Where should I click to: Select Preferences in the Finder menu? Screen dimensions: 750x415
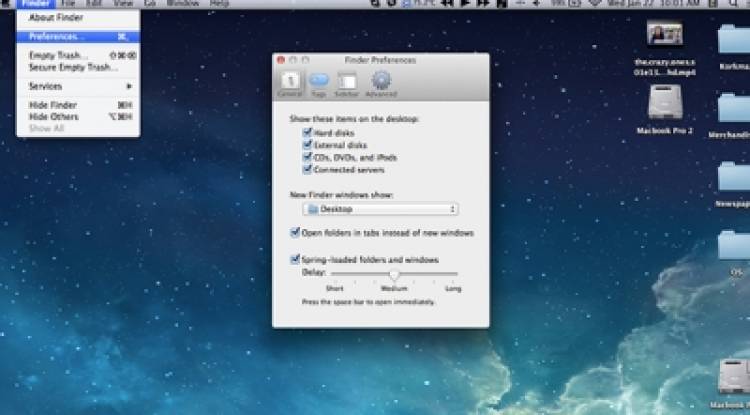tap(78, 36)
